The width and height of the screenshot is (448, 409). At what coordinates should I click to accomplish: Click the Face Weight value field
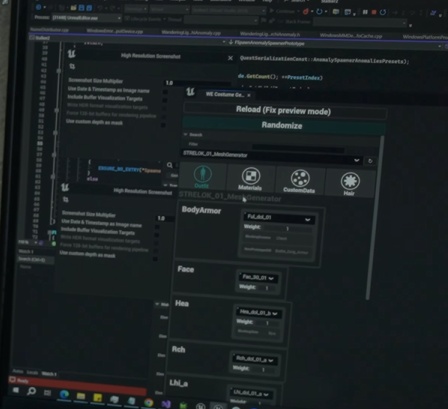pos(268,288)
